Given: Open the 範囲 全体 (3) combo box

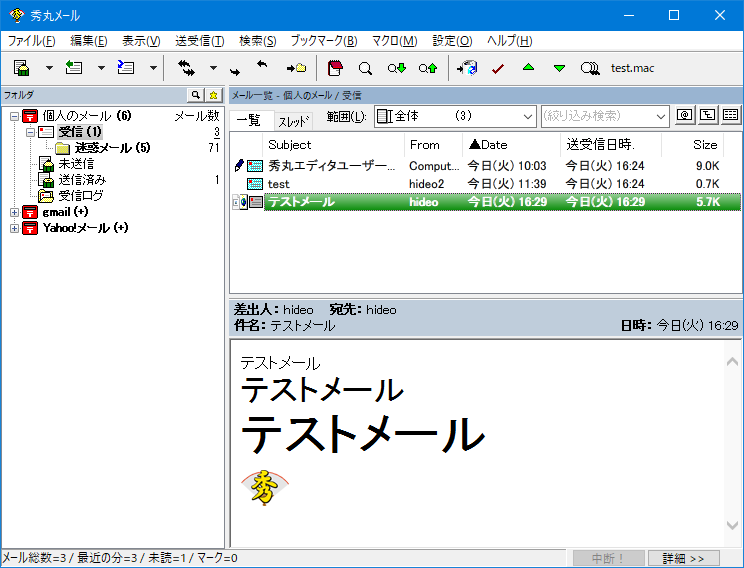Looking at the screenshot, I should pos(455,116).
